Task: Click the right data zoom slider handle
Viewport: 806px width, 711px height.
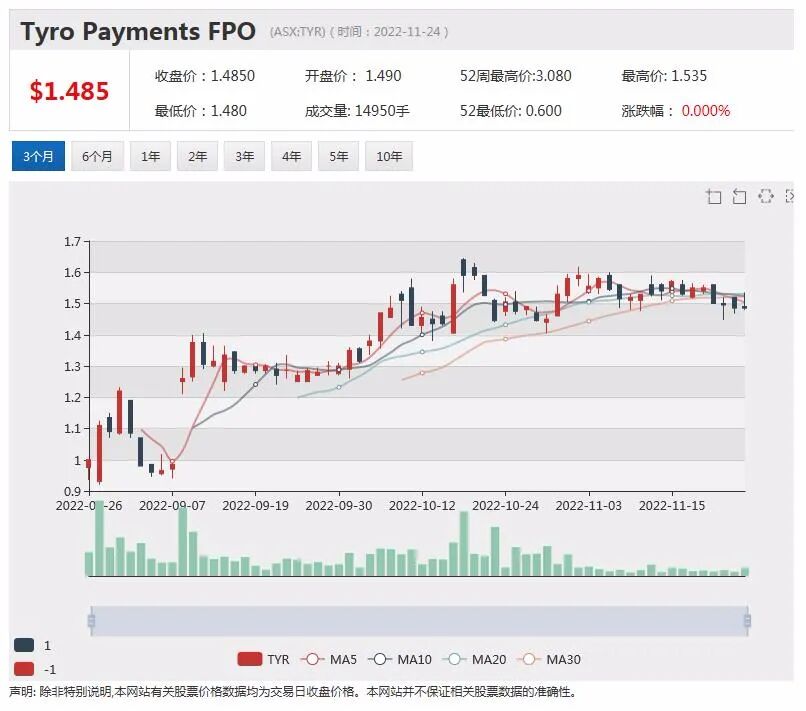Action: tap(747, 621)
